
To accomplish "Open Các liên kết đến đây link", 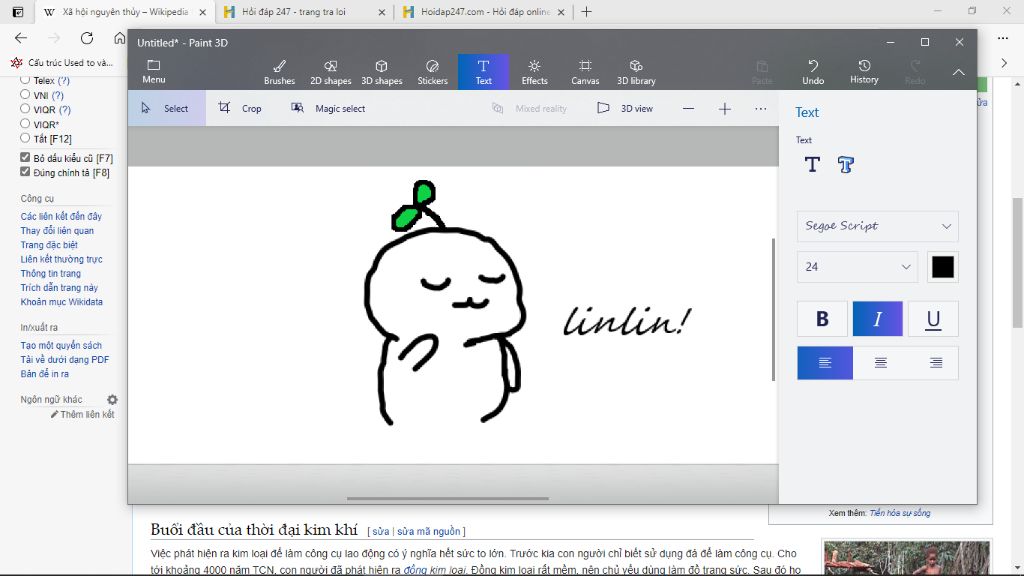I will coord(61,216).
